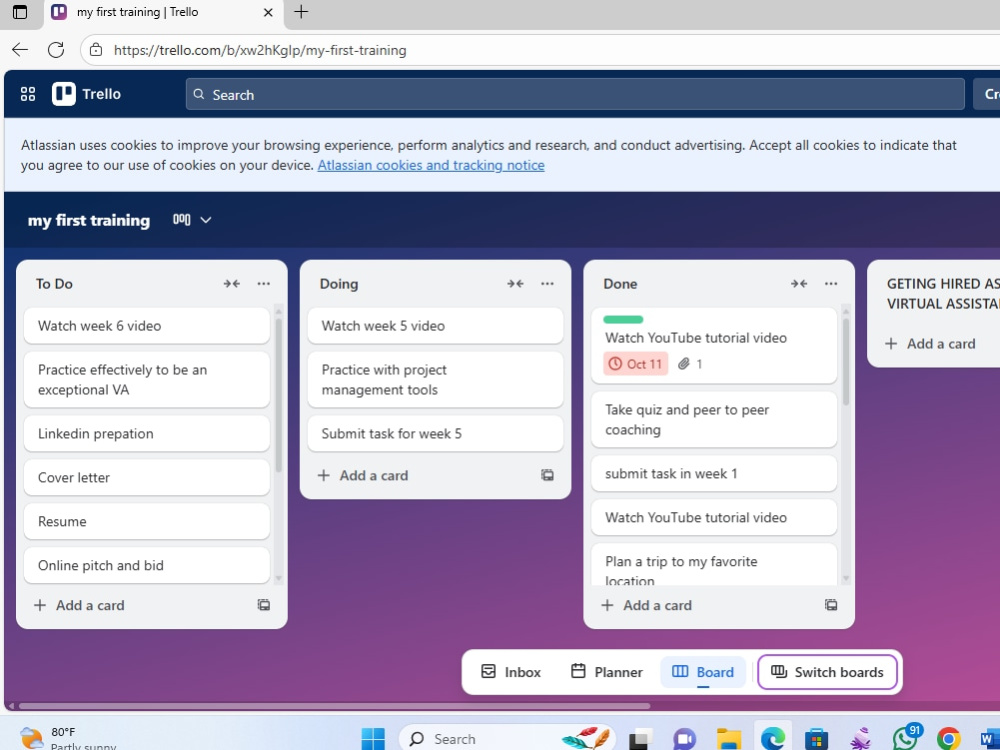Reload the browser page
This screenshot has width=1000, height=750.
tap(56, 50)
